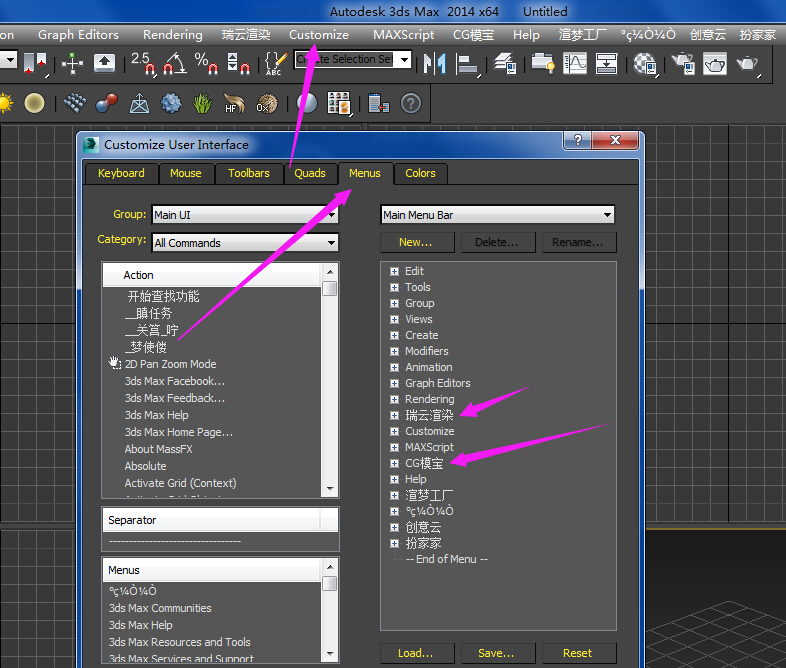Click the Reset button

coord(579,653)
